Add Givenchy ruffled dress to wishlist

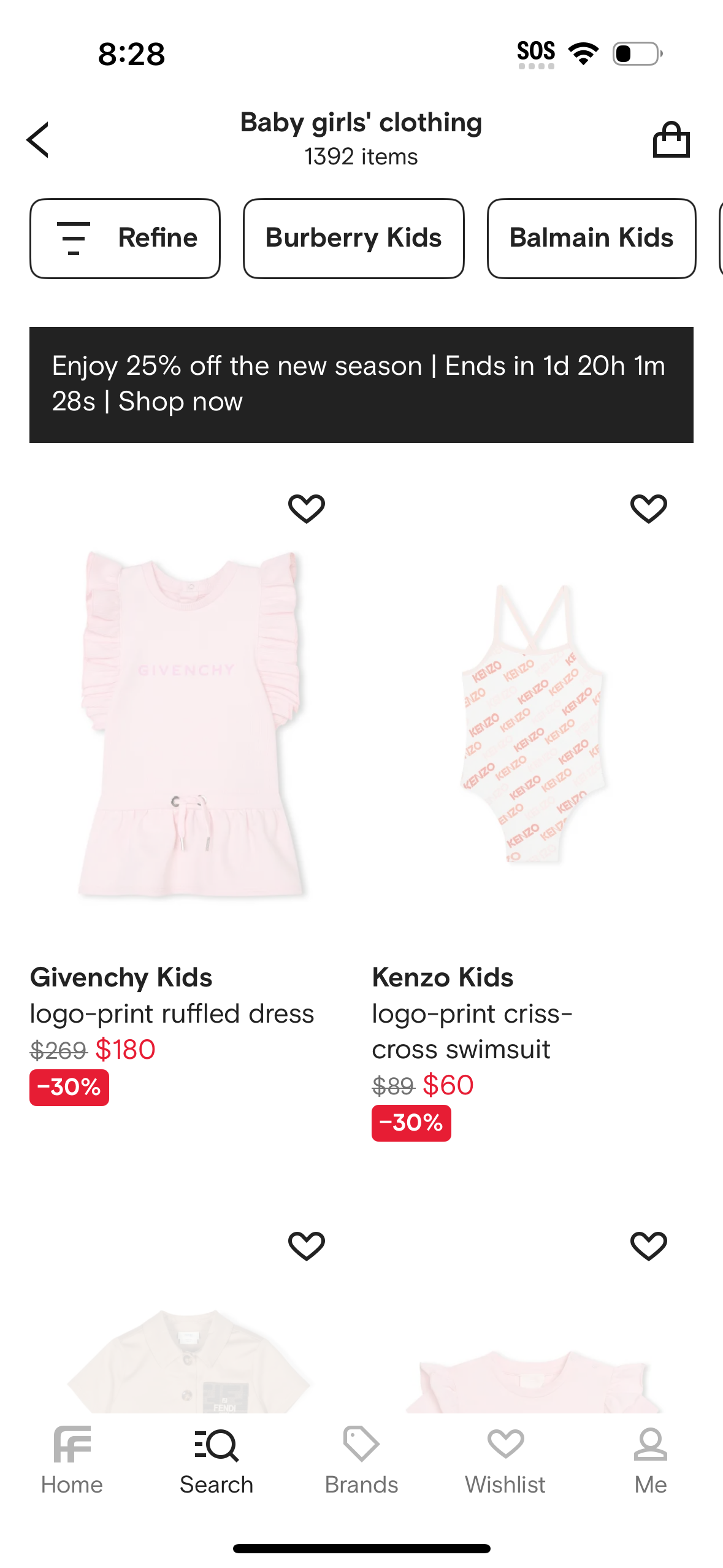[x=307, y=509]
